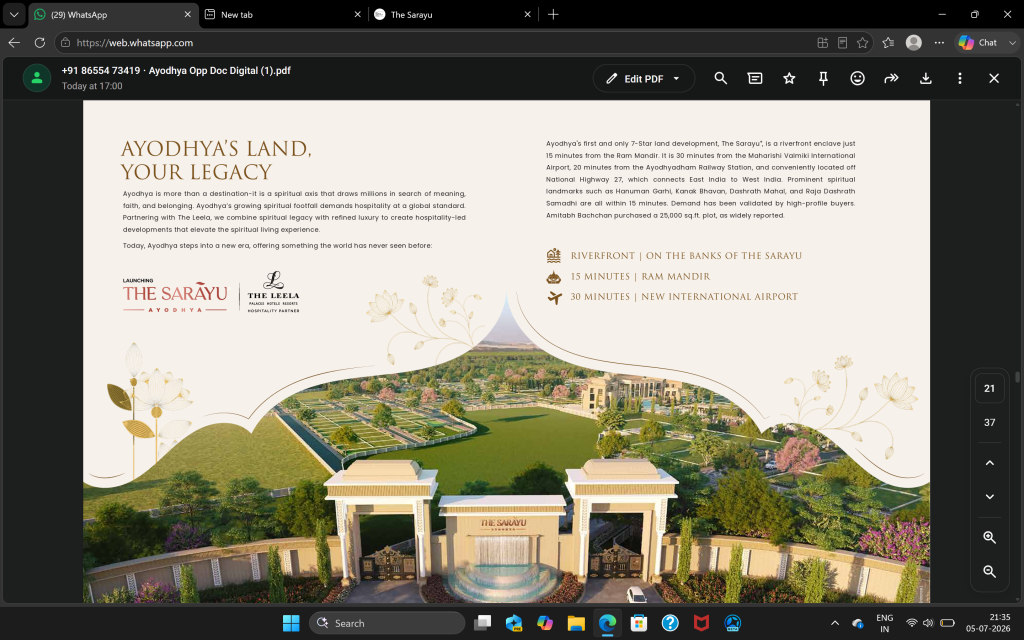Click the address bar with web.whatsapp.com
The height and width of the screenshot is (640, 1024).
click(464, 42)
